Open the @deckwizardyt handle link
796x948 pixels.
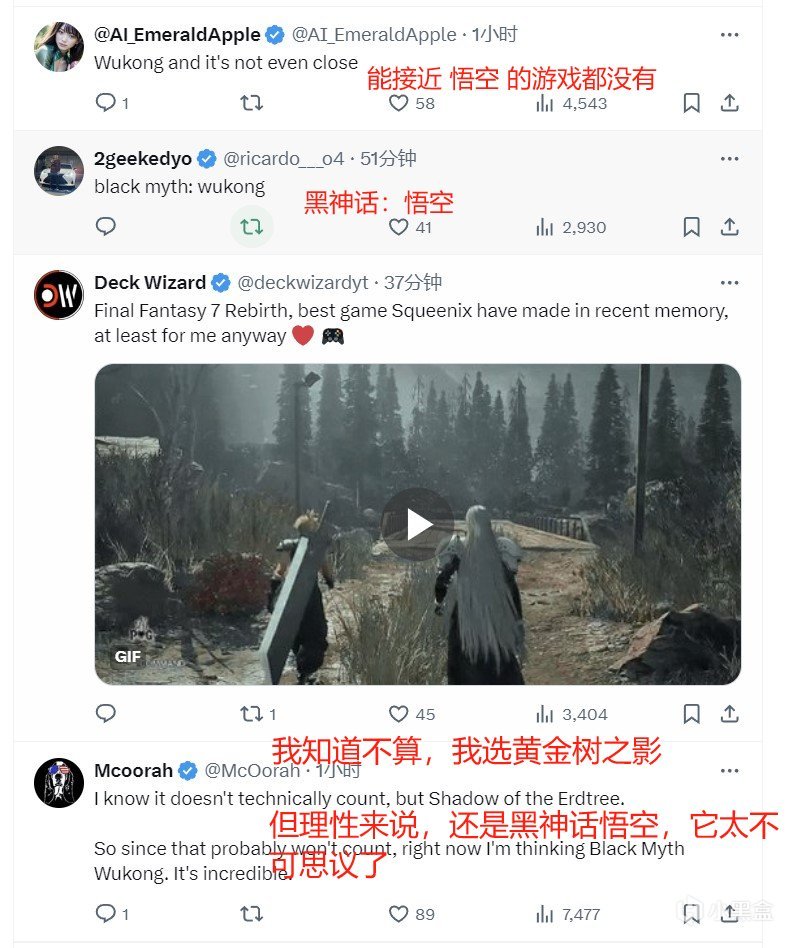tap(303, 282)
